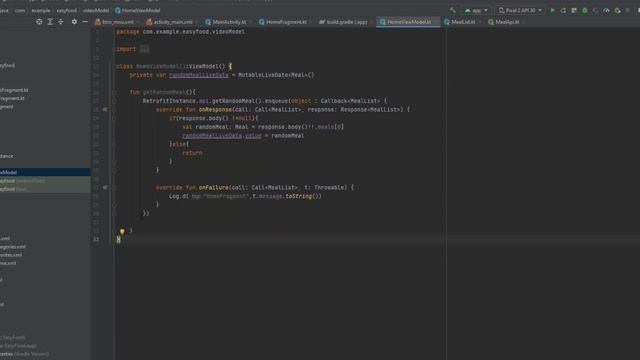Click the return keyword in else block
This screenshot has width=640, height=360.
pos(192,153)
